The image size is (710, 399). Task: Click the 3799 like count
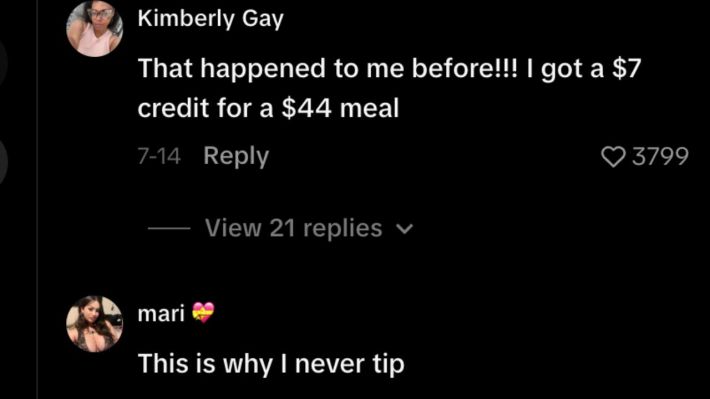(660, 157)
